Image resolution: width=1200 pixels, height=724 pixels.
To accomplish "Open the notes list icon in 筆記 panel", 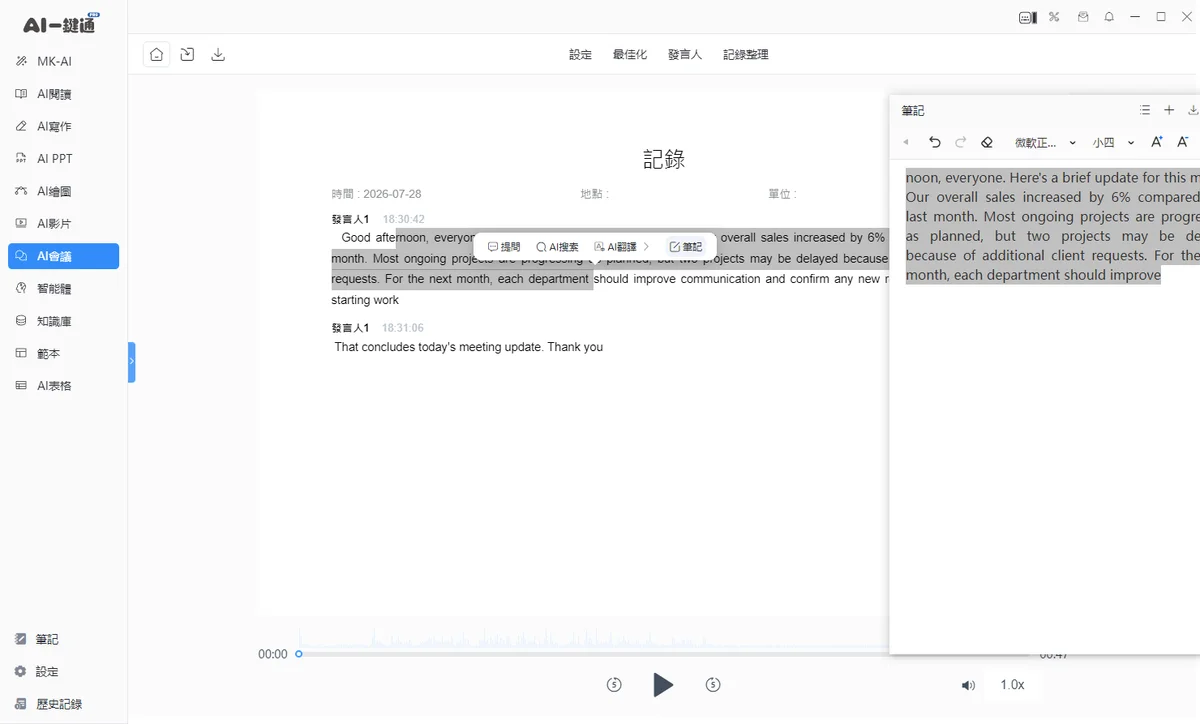I will 1145,110.
